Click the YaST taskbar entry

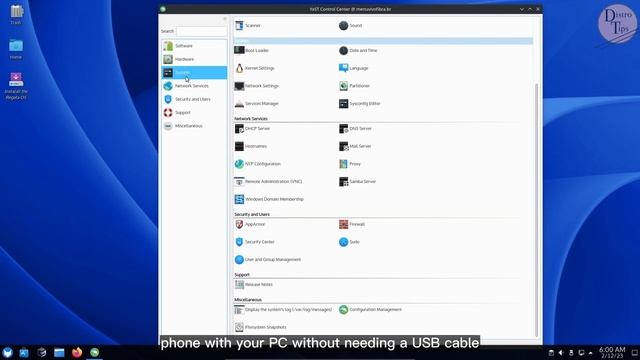pyautogui.click(x=95, y=352)
